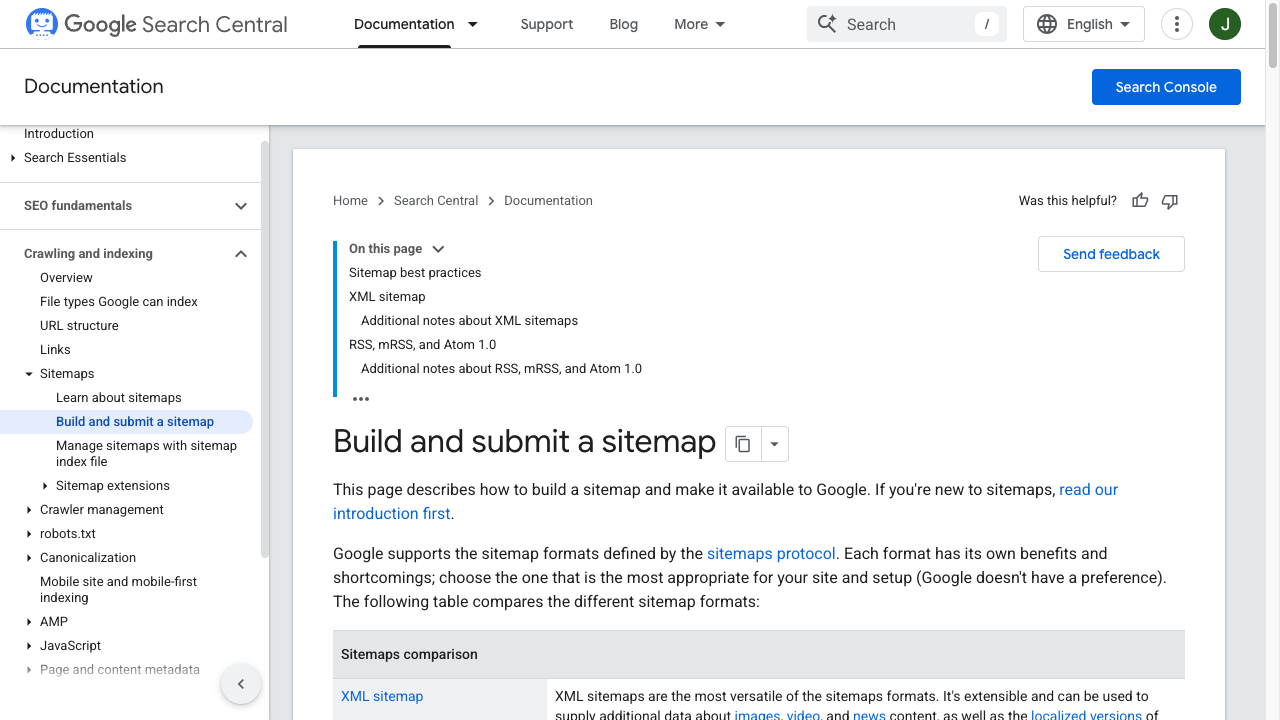Screen dimensions: 1280x720
Task: Expand the Crawler management item
Action: [29, 510]
